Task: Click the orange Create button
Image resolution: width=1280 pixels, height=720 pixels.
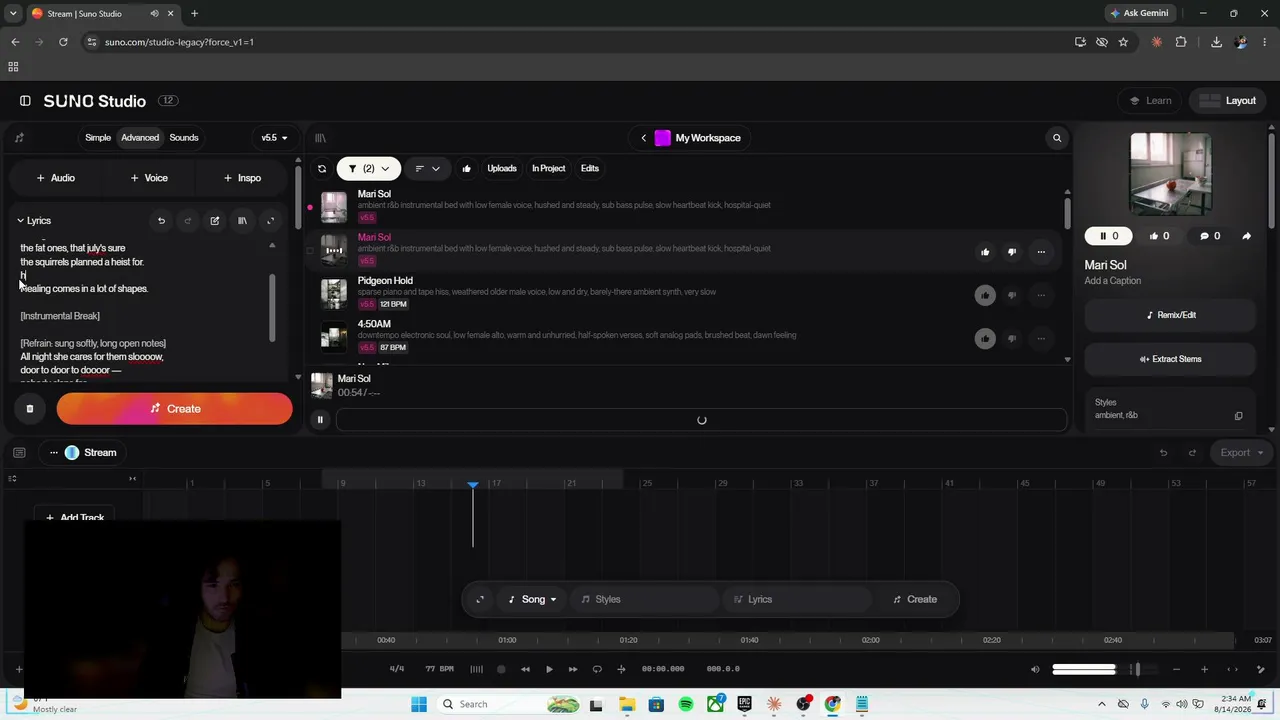Action: (174, 409)
